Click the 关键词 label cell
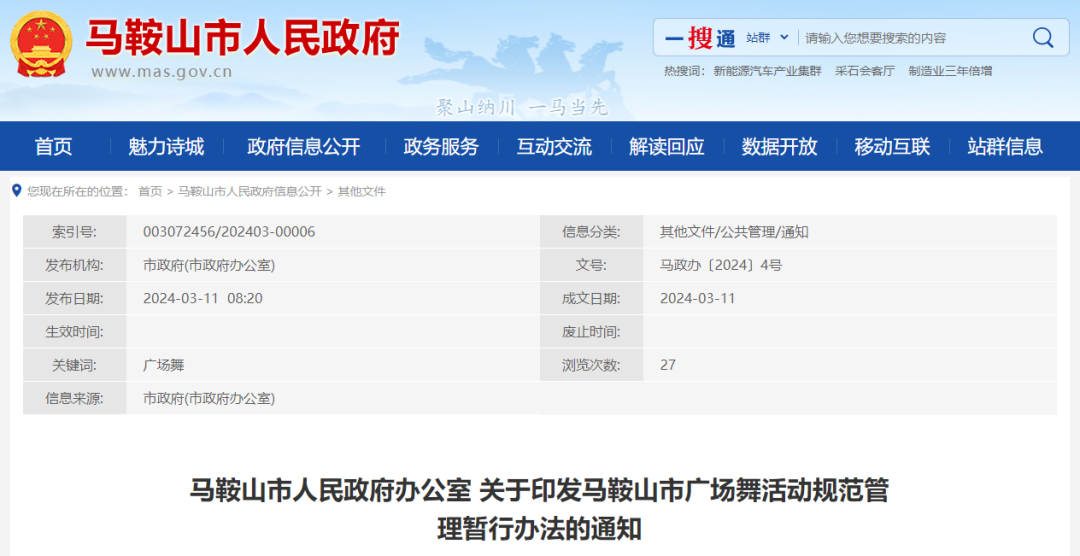Viewport: 1080px width, 556px height. [x=74, y=365]
